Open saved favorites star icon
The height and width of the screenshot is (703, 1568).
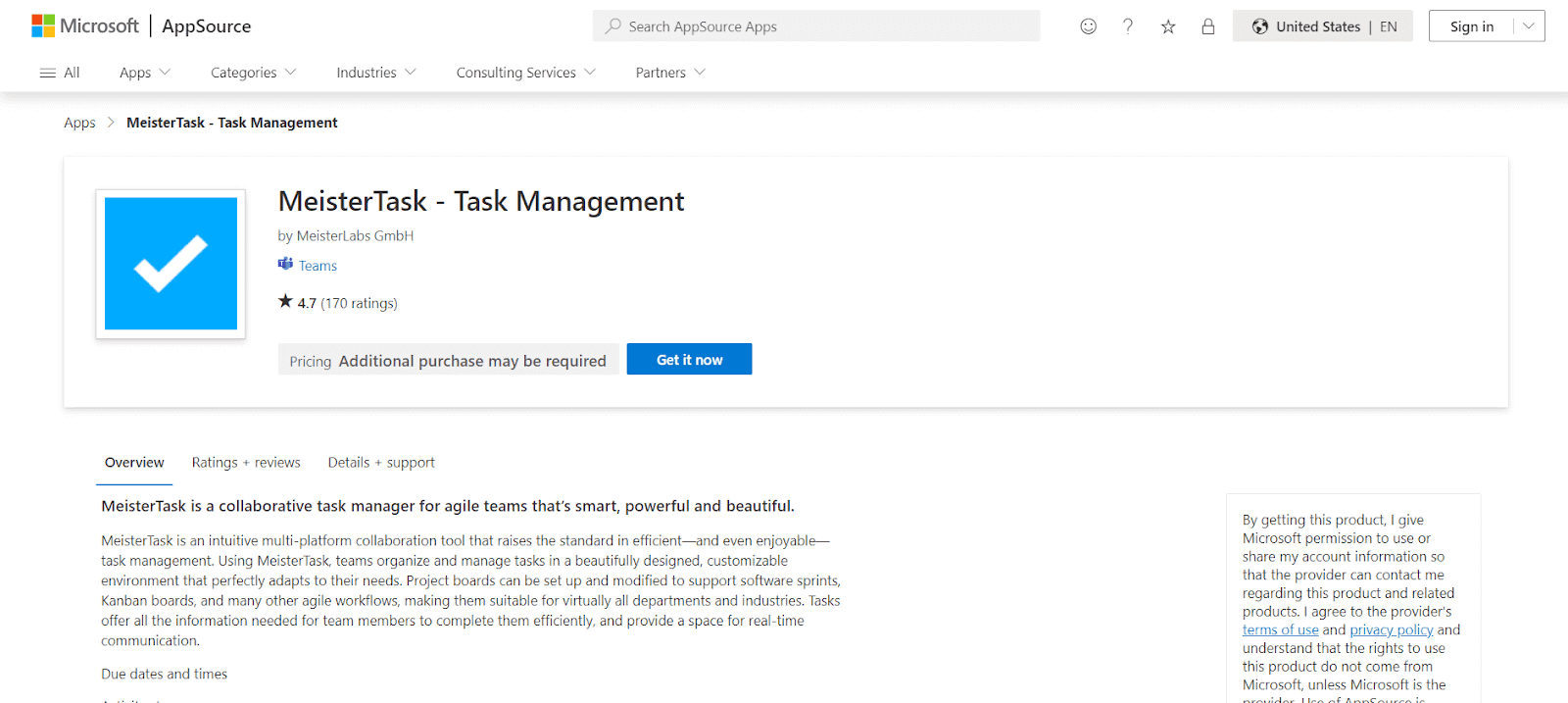click(1168, 26)
